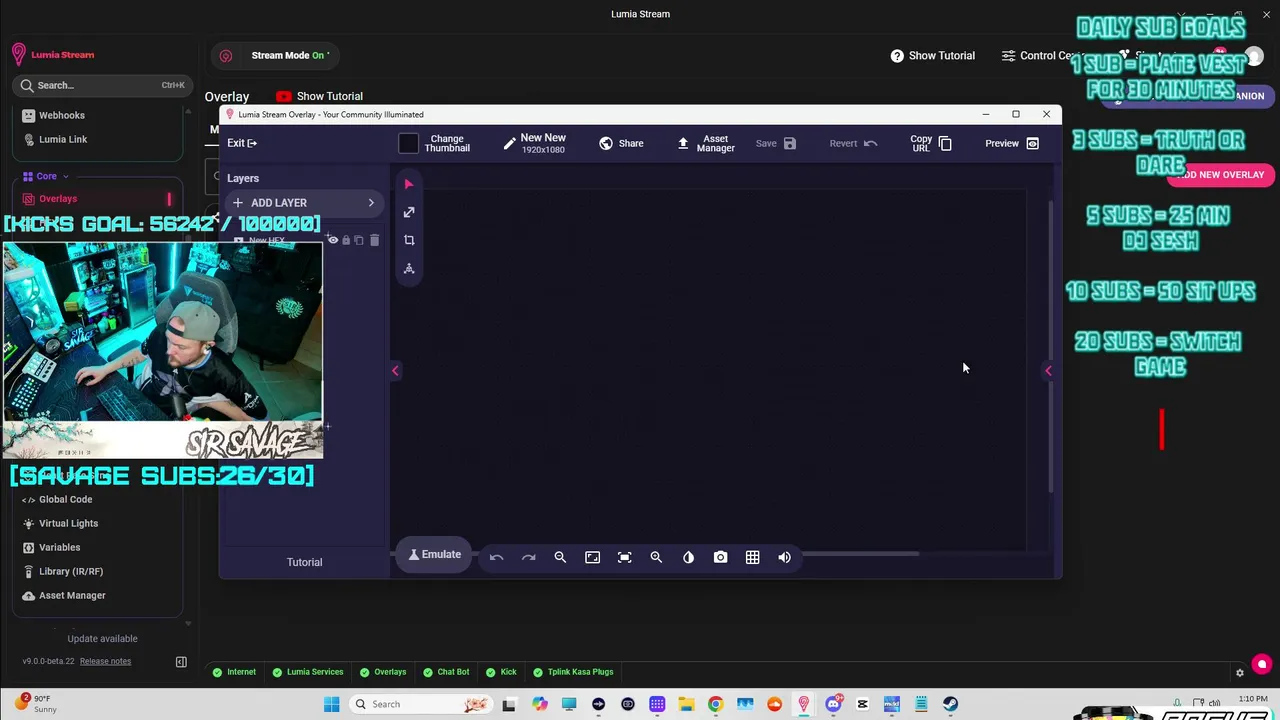Image resolution: width=1280 pixels, height=720 pixels.
Task: Collapse the left layers panel arrow
Action: 395,371
